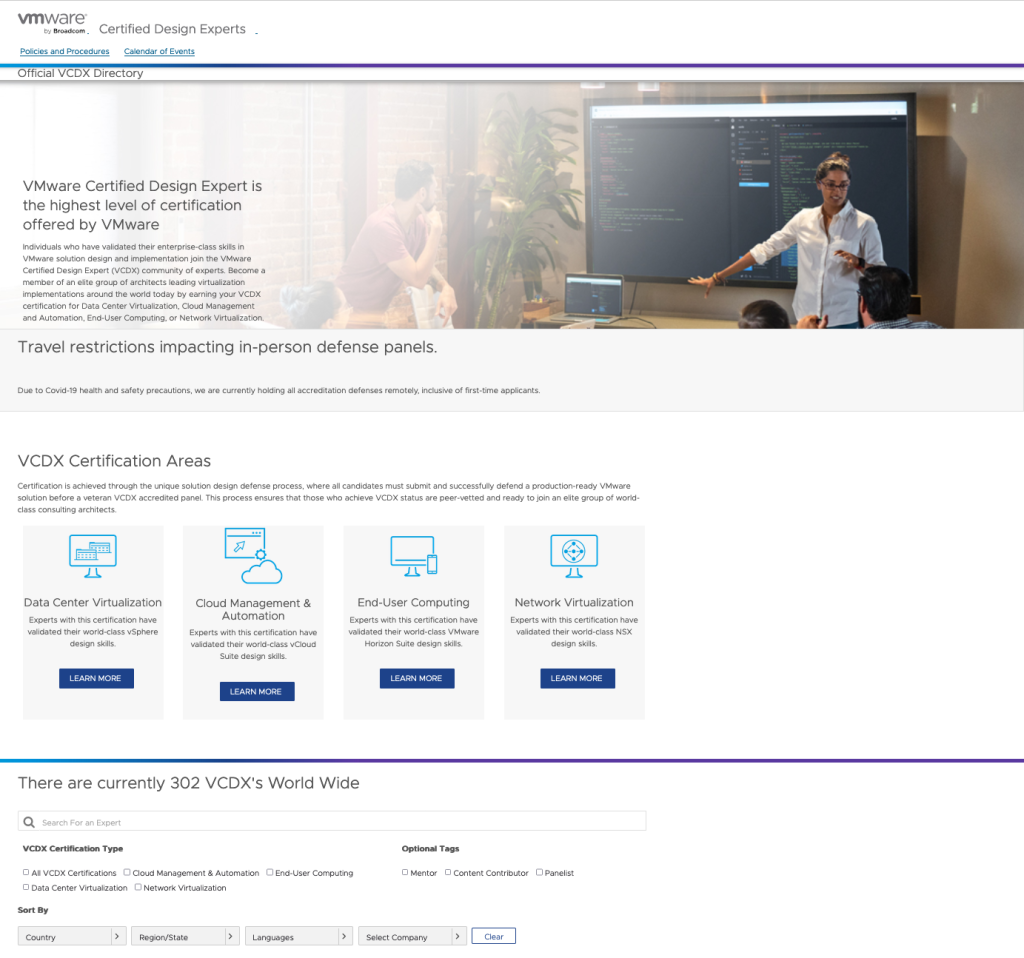Enable the Cloud Management & Automation filter checkbox
The width and height of the screenshot is (1024, 958).
127,872
